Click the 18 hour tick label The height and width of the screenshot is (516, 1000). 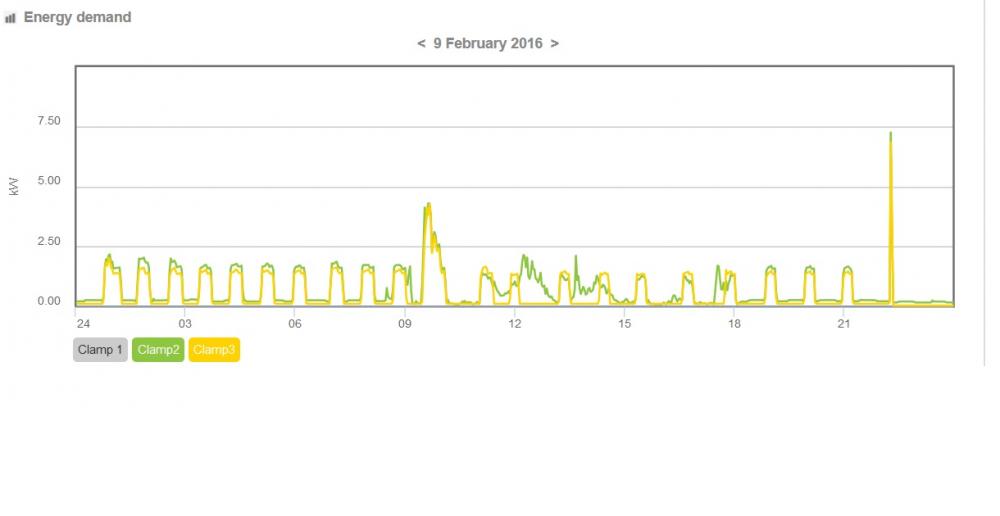click(735, 324)
